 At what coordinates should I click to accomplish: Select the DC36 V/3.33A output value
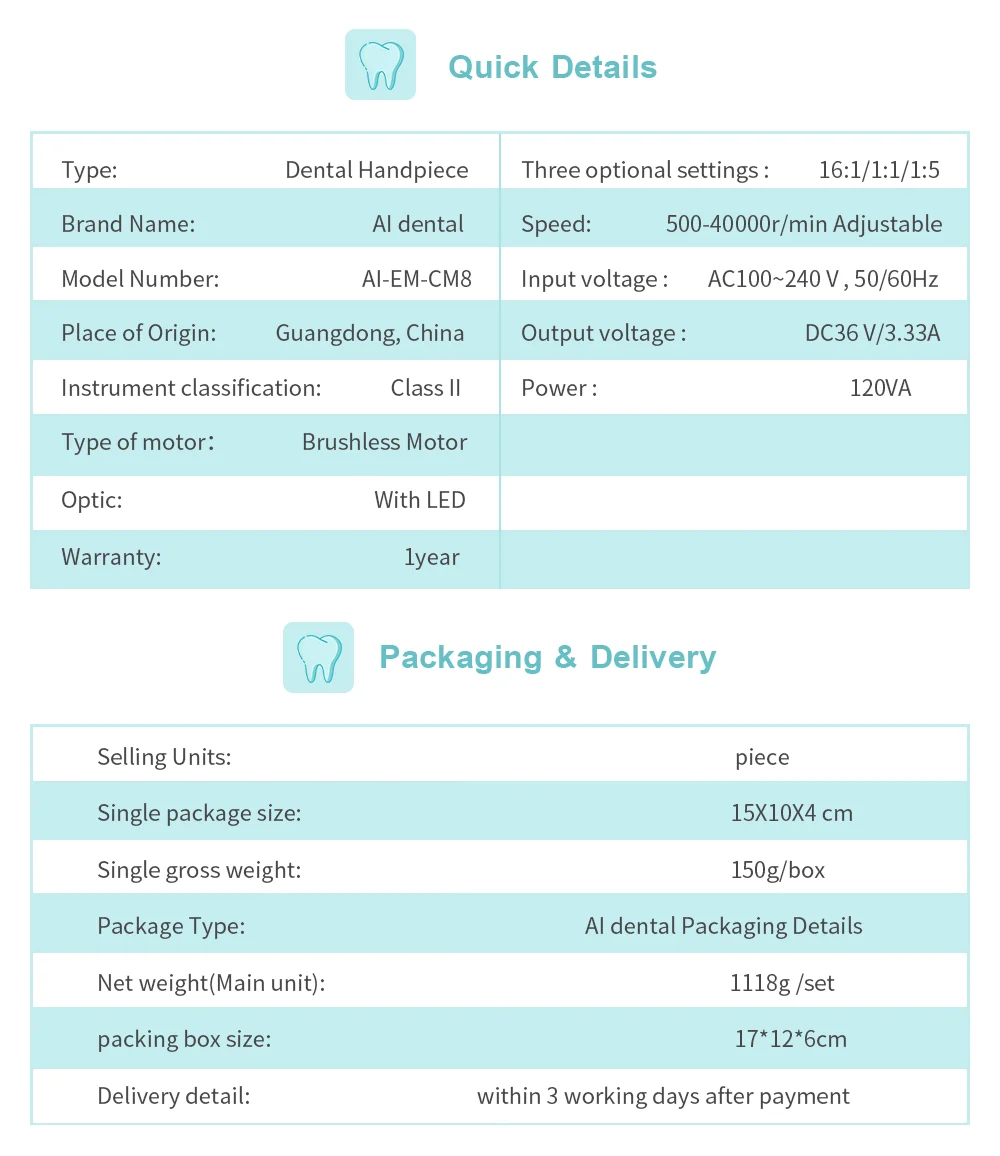click(872, 333)
